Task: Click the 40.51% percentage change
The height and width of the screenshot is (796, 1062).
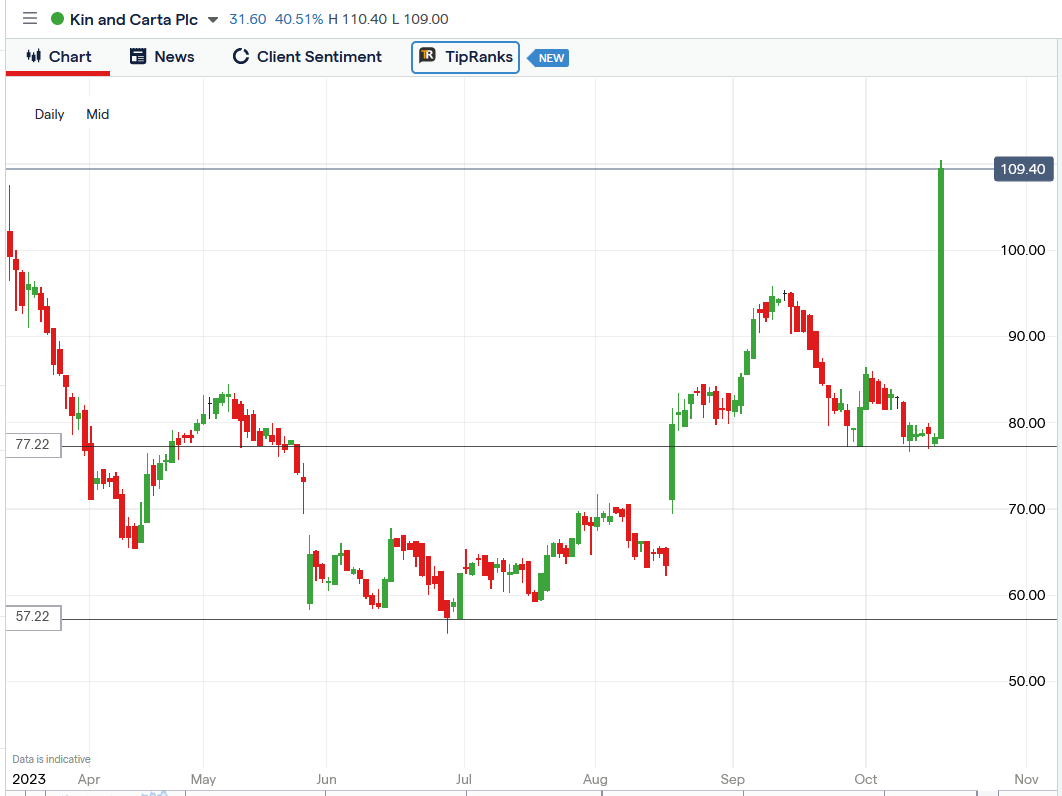Action: pos(299,19)
